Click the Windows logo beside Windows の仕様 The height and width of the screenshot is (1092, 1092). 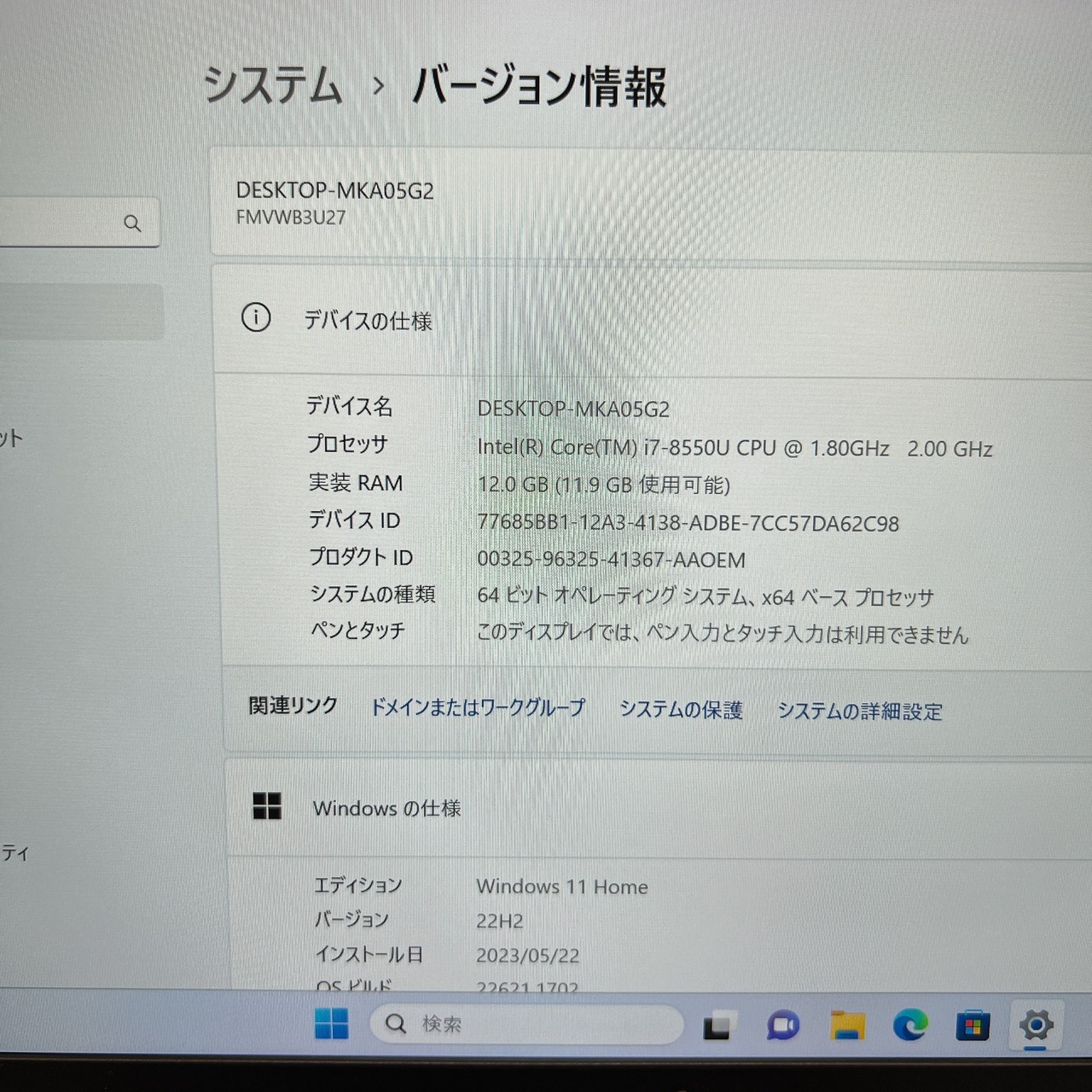[x=267, y=805]
